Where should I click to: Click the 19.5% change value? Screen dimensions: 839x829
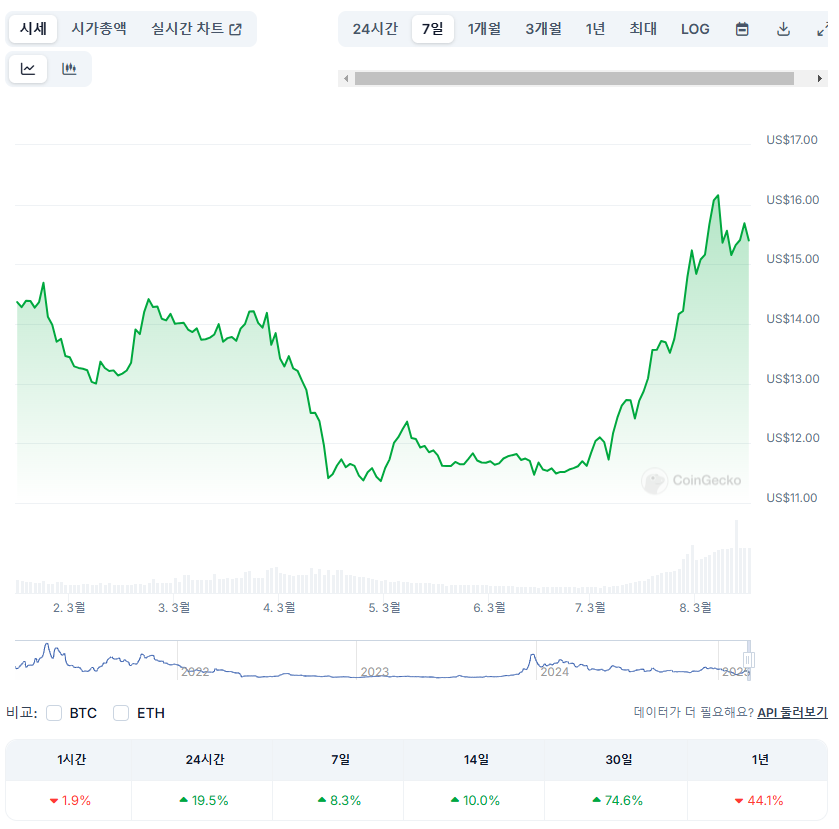pos(204,801)
